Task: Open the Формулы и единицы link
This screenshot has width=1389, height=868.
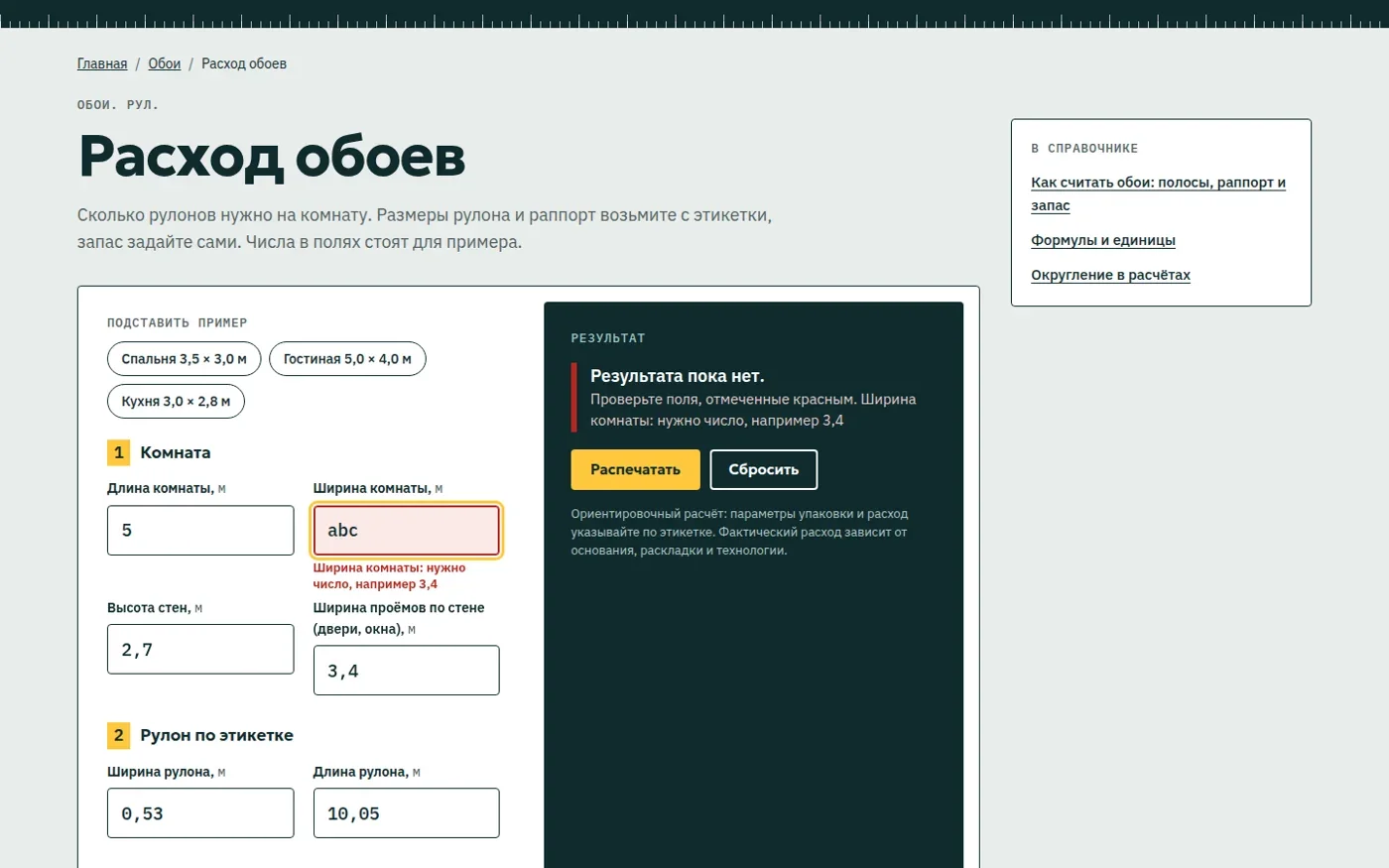Action: tap(1103, 240)
